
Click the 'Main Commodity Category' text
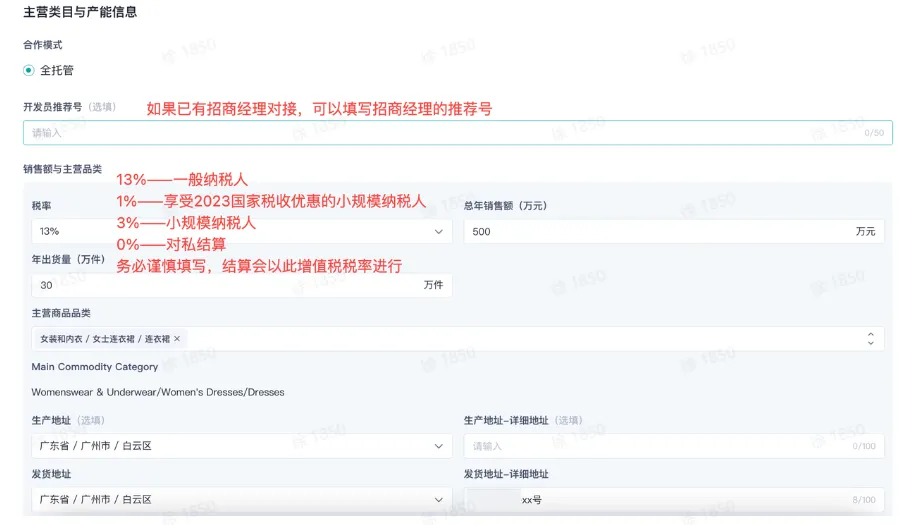click(x=95, y=367)
